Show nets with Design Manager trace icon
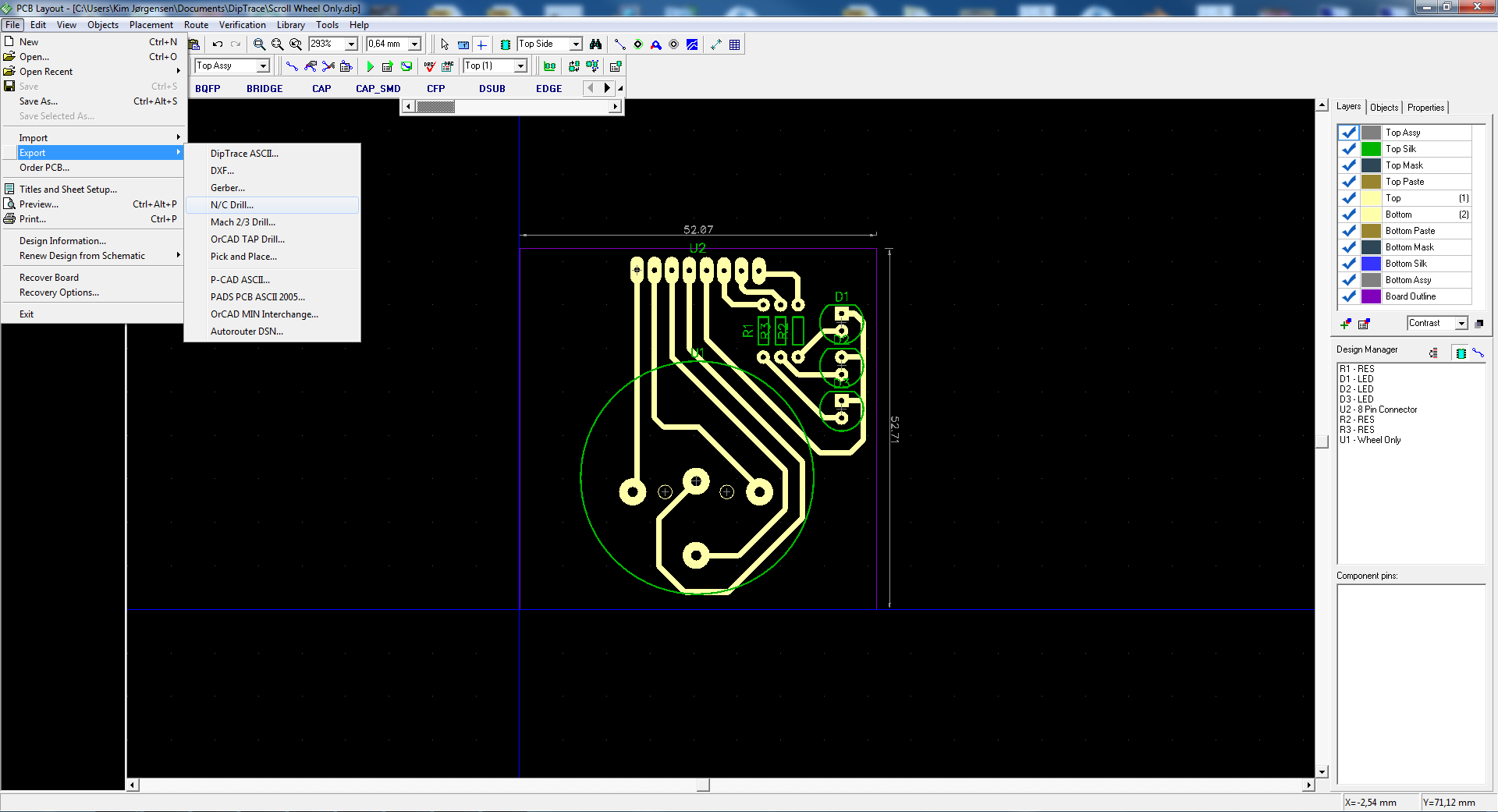The image size is (1498, 812). [1478, 353]
